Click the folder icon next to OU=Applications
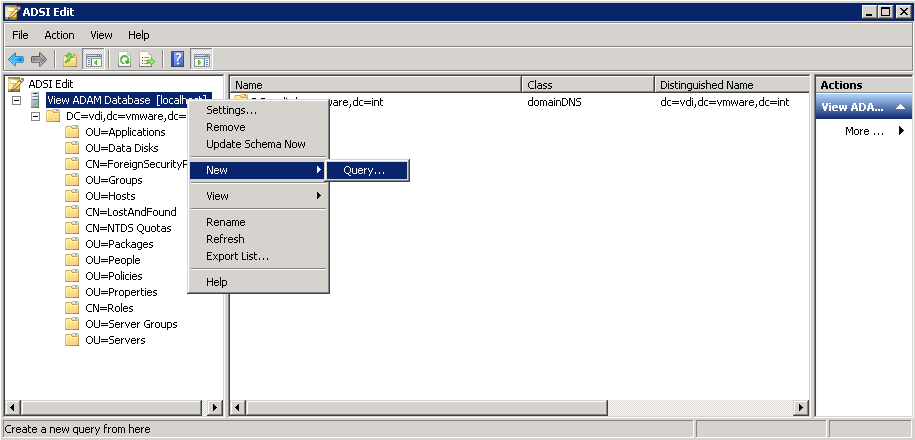Viewport: 915px width, 440px height. (72, 132)
